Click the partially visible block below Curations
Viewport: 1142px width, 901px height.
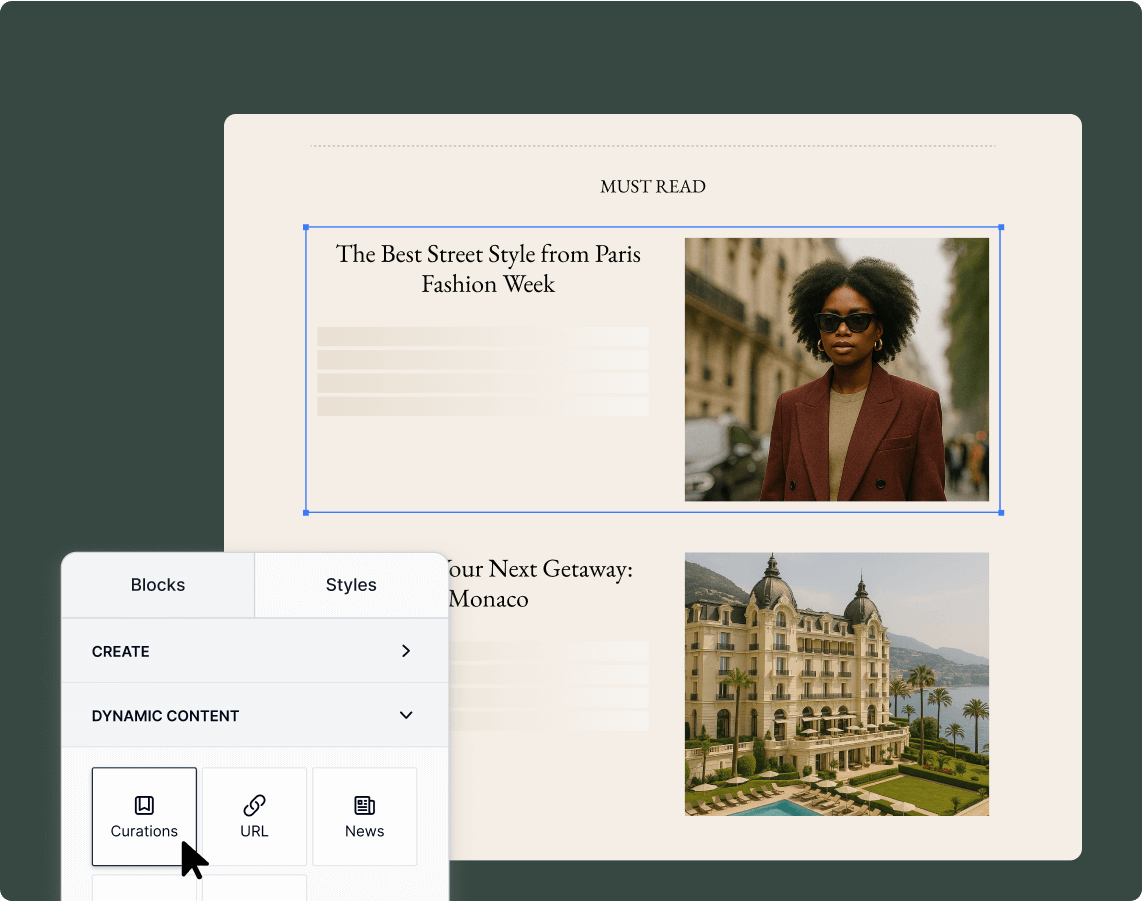144,887
